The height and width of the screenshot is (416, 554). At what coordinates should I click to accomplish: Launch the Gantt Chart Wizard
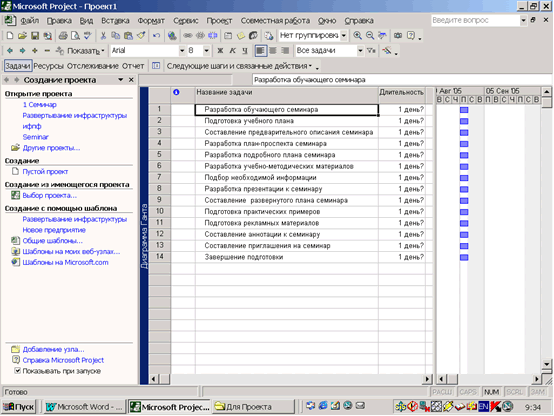tap(387, 51)
